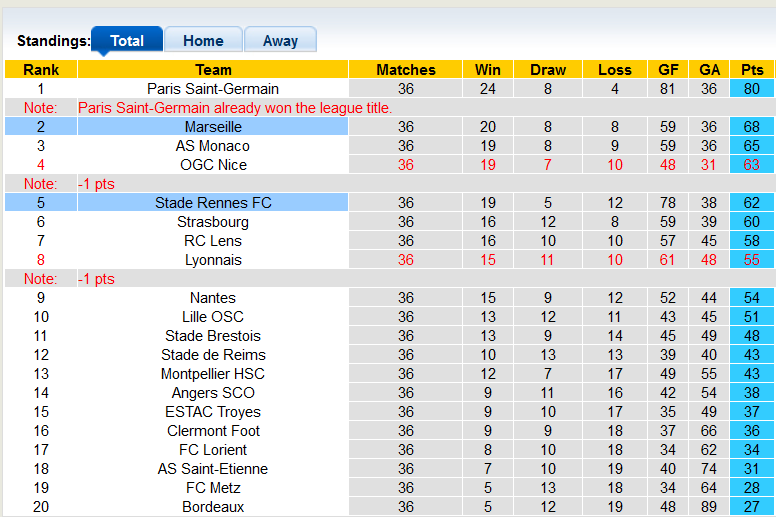
Task: Switch to the Total standings tab
Action: tap(127, 41)
